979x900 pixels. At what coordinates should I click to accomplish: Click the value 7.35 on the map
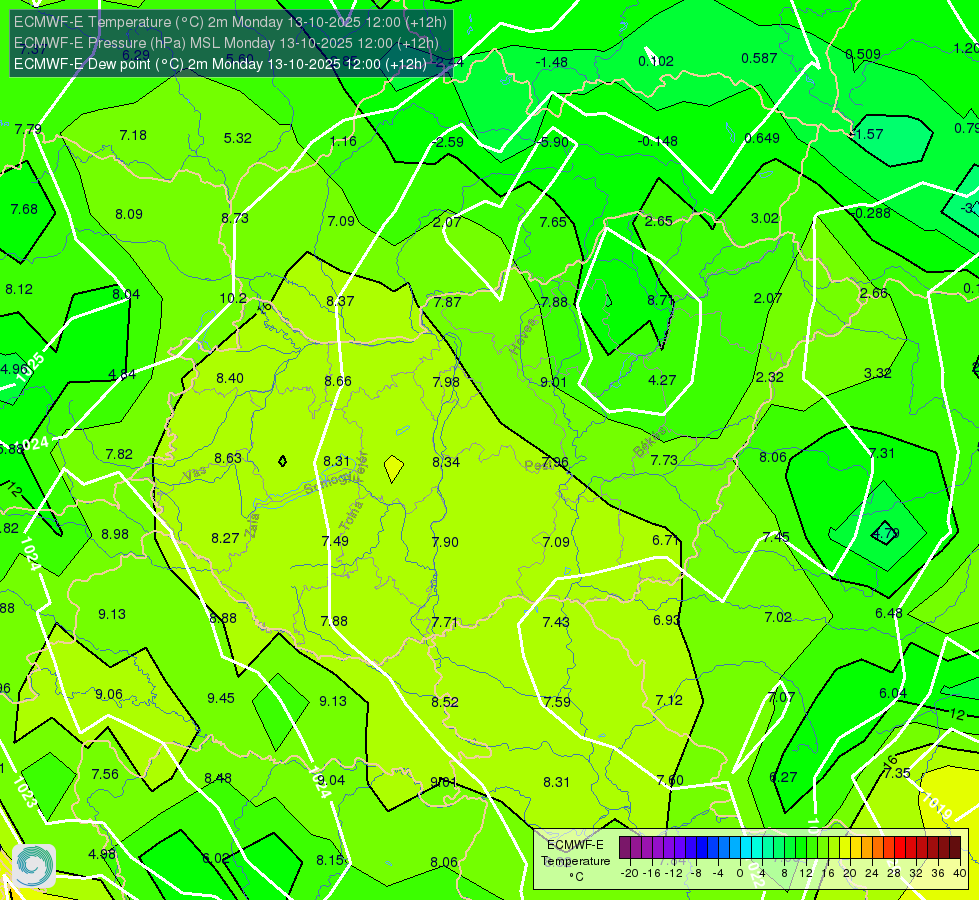point(897,773)
